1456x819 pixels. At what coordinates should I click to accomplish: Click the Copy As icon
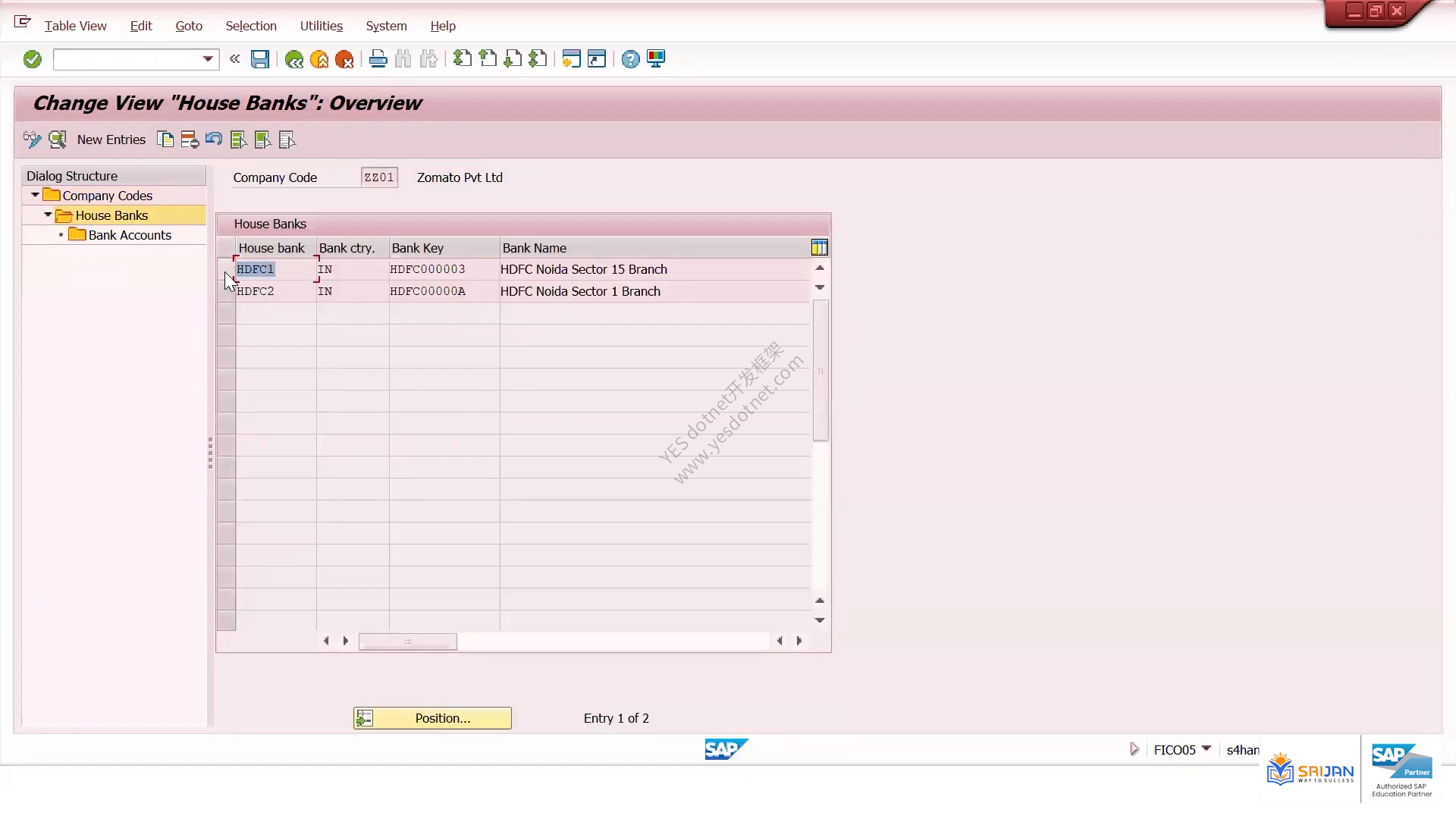click(165, 140)
